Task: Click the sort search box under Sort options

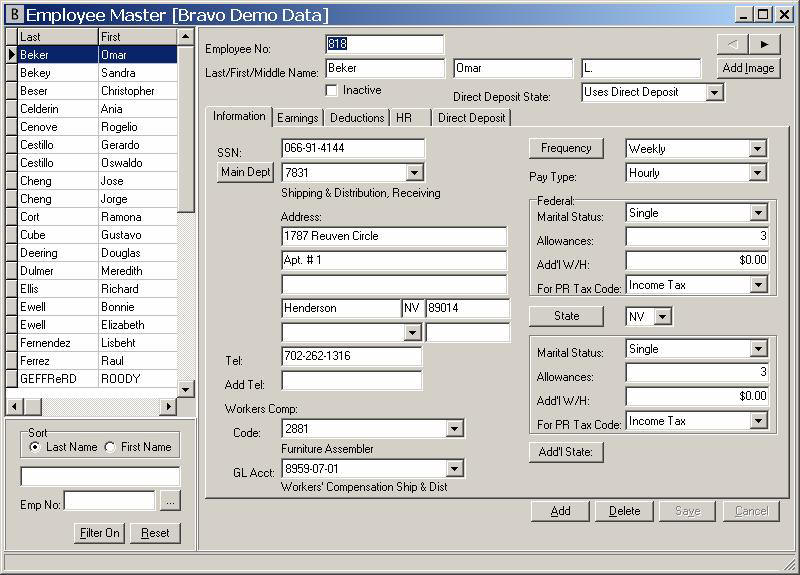Action: (x=100, y=476)
